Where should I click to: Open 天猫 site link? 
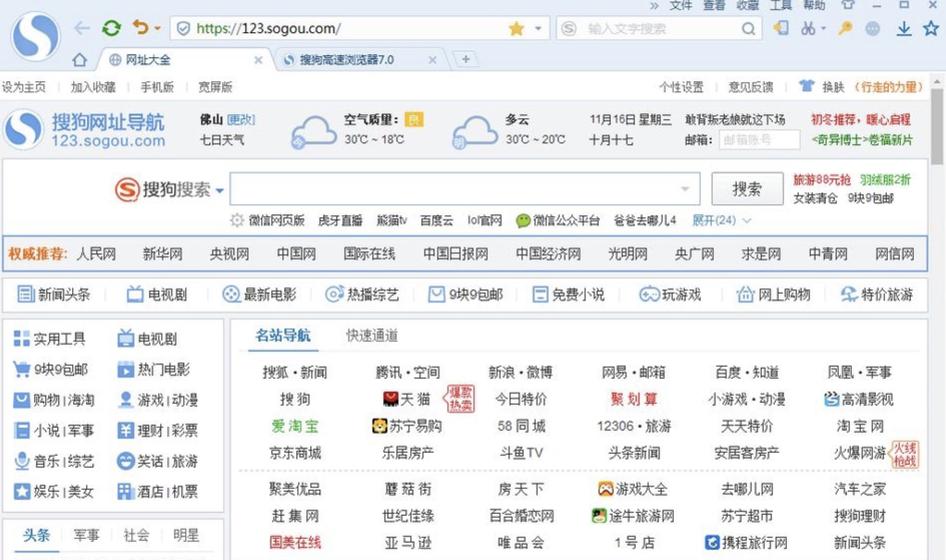[407, 399]
